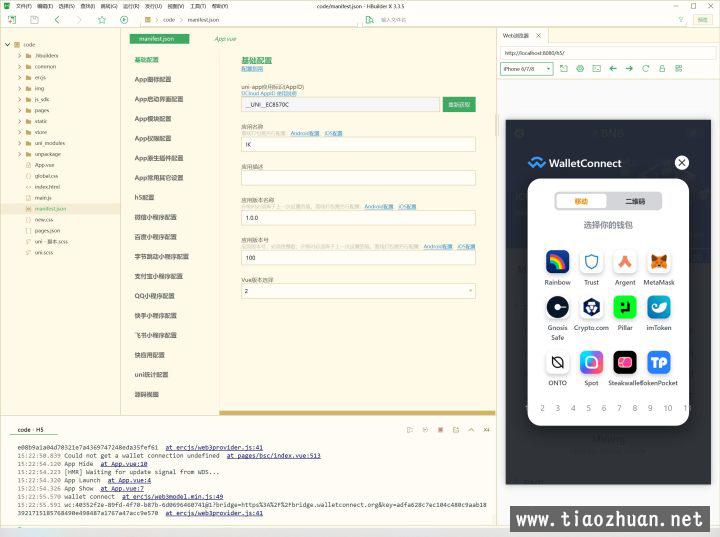Select the Argent wallet icon
Viewport: 720px width, 537px height.
[x=625, y=262]
